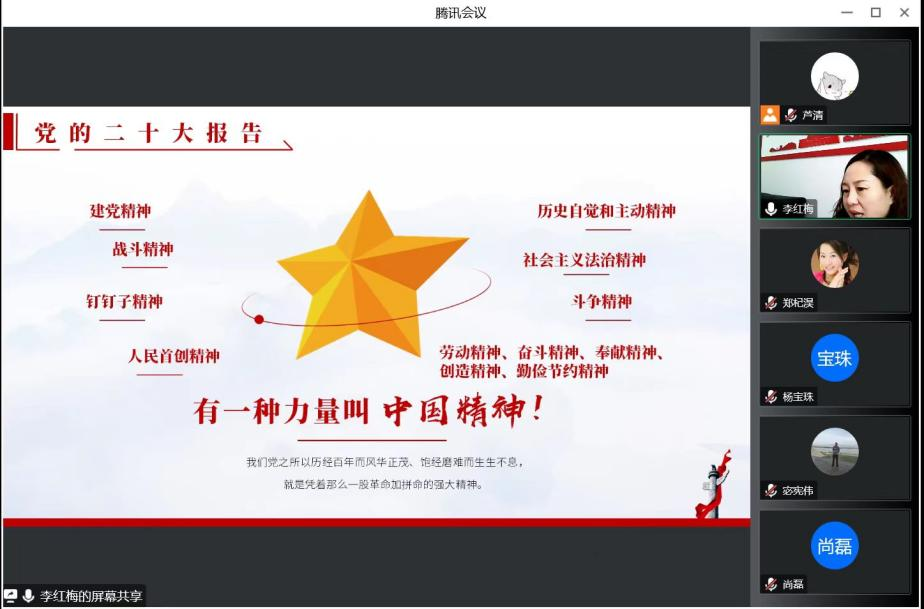Select 芦清's hamster avatar tile

pyautogui.click(x=835, y=76)
